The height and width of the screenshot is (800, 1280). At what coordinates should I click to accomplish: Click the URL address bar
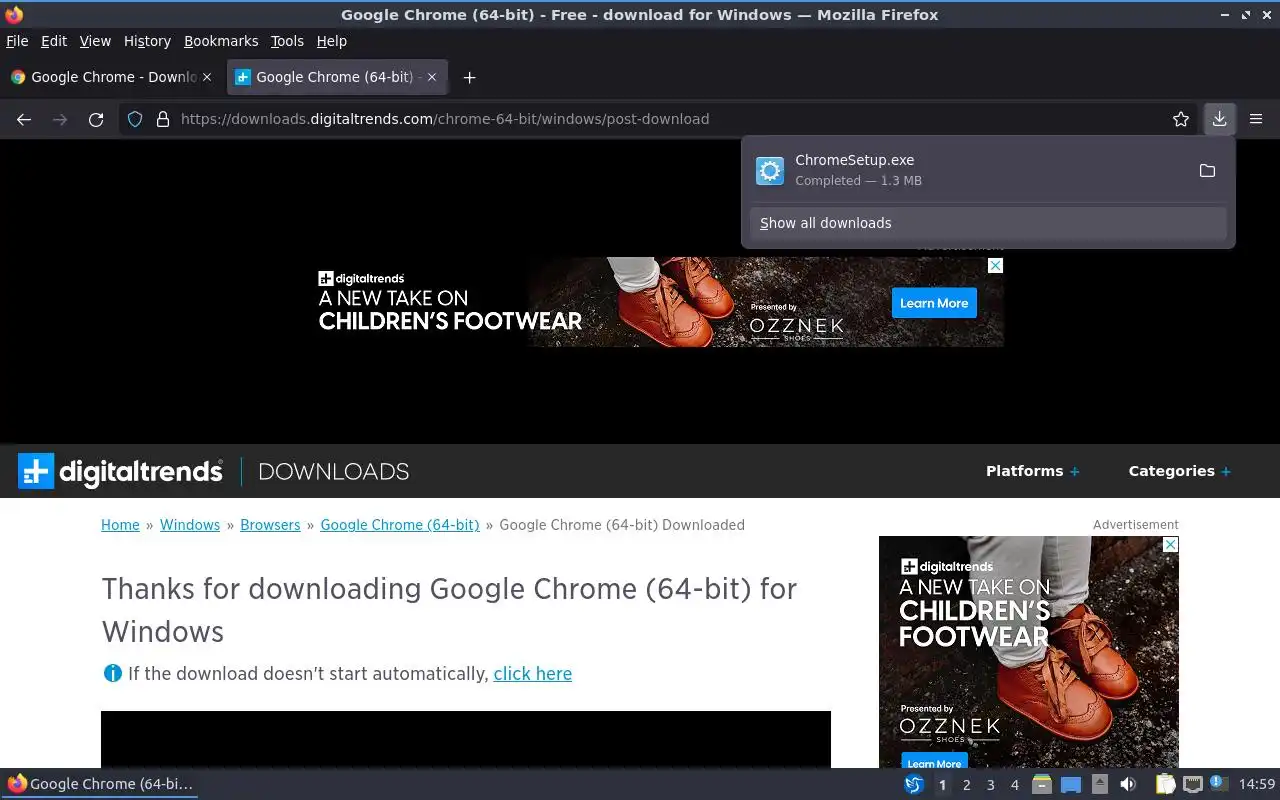coord(660,119)
